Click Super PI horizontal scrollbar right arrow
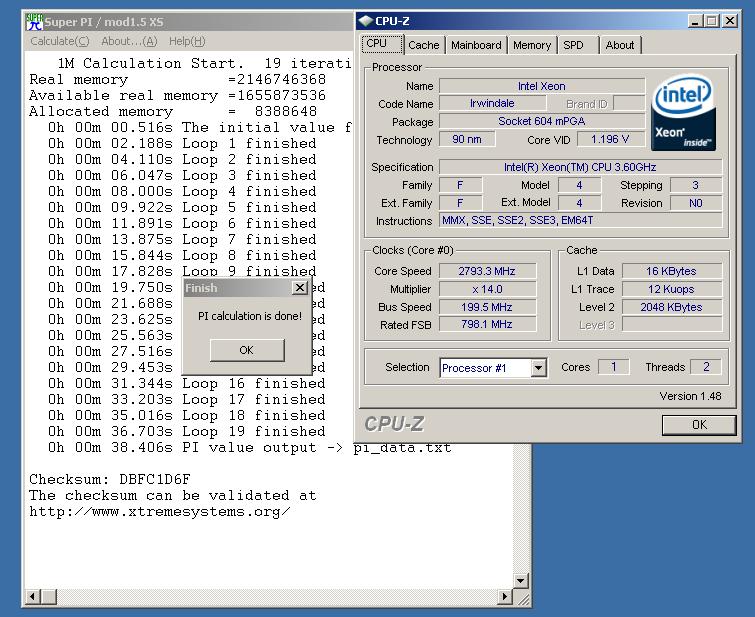The height and width of the screenshot is (617, 755). 504,597
